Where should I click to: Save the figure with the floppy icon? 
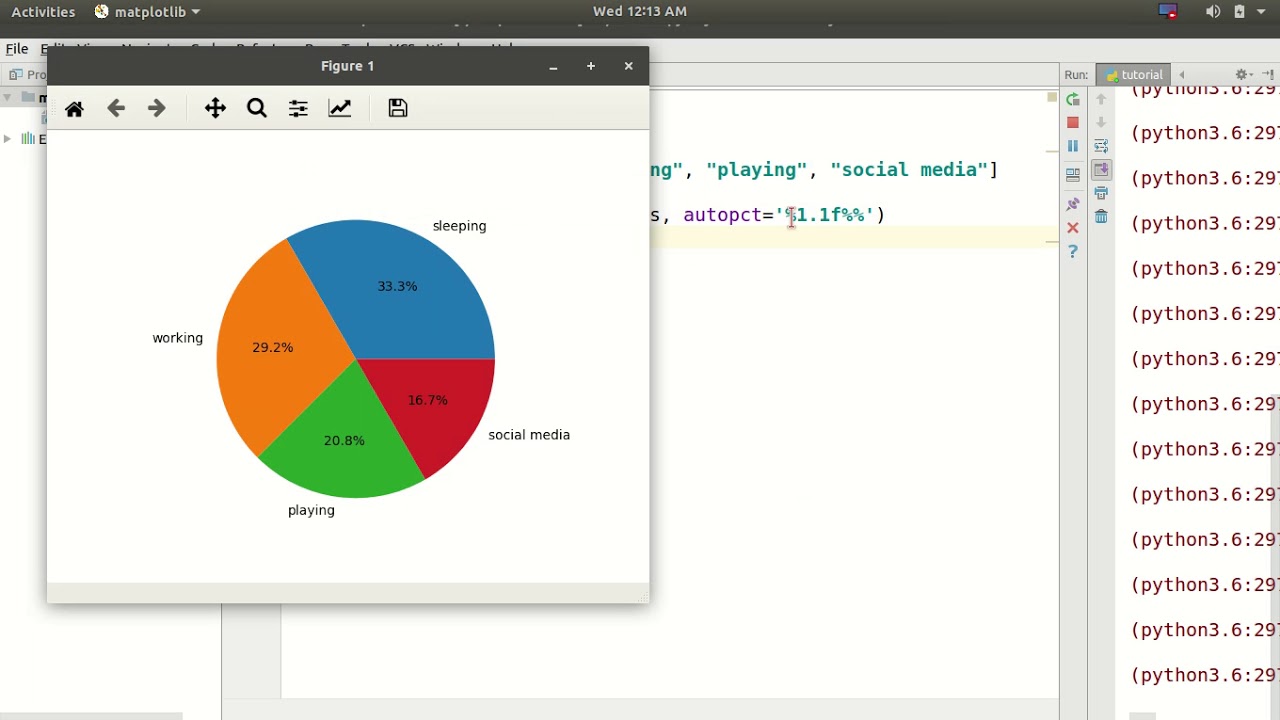point(398,108)
